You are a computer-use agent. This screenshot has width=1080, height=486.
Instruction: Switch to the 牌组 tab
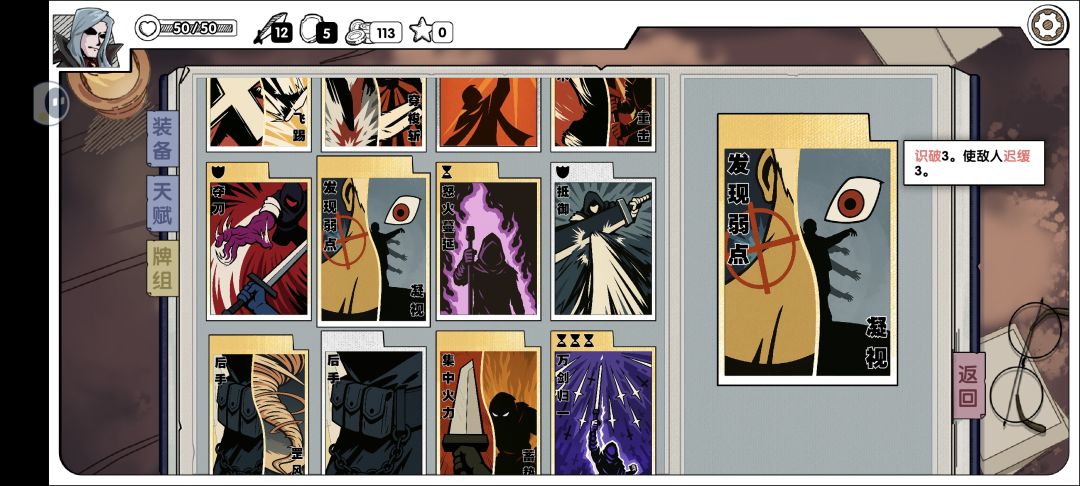[x=163, y=268]
